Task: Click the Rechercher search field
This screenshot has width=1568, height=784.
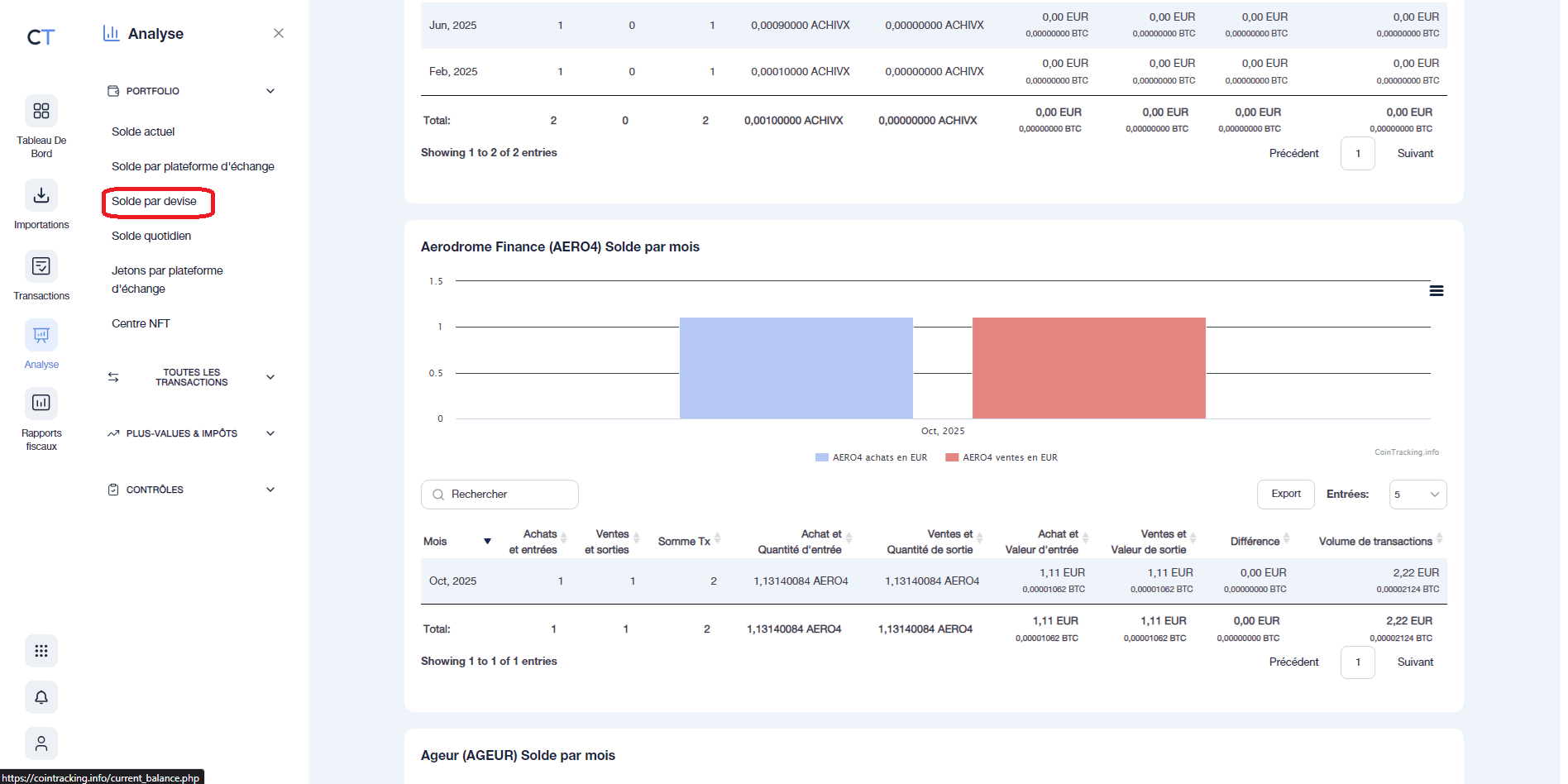Action: [x=500, y=494]
